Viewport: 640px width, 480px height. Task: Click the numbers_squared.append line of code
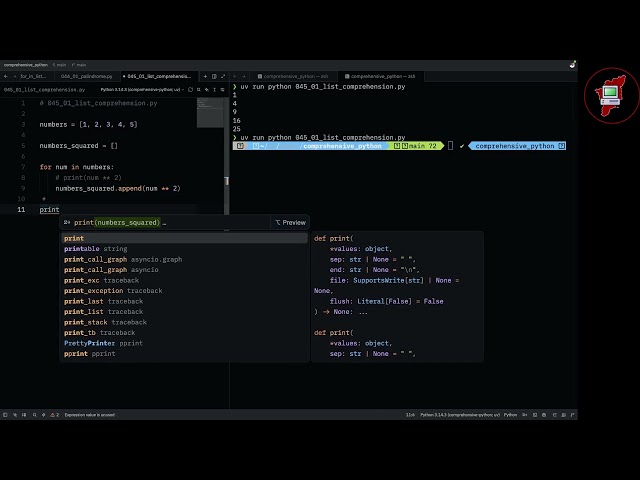pyautogui.click(x=118, y=188)
